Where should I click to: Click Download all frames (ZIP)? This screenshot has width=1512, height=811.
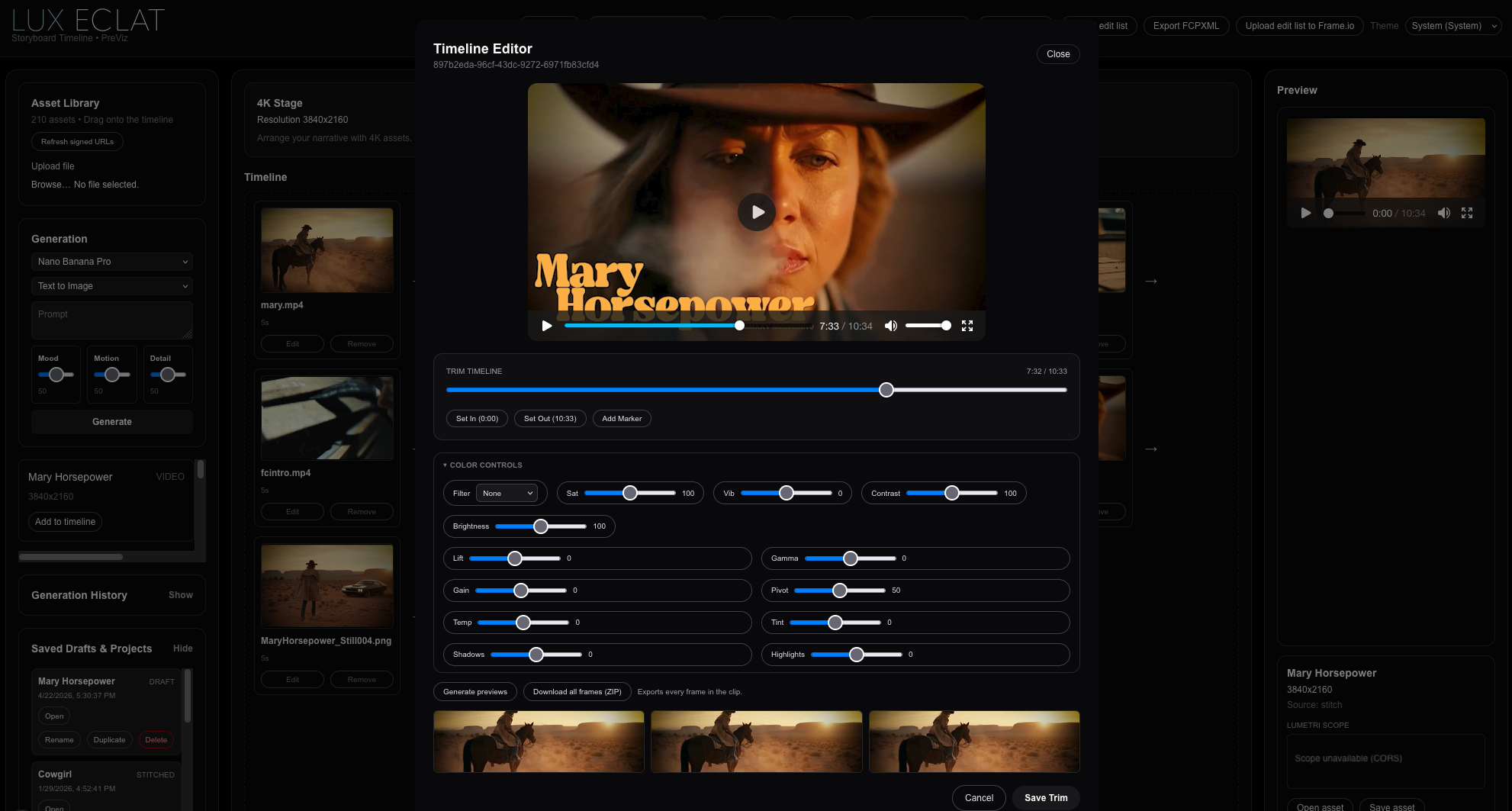pos(577,691)
